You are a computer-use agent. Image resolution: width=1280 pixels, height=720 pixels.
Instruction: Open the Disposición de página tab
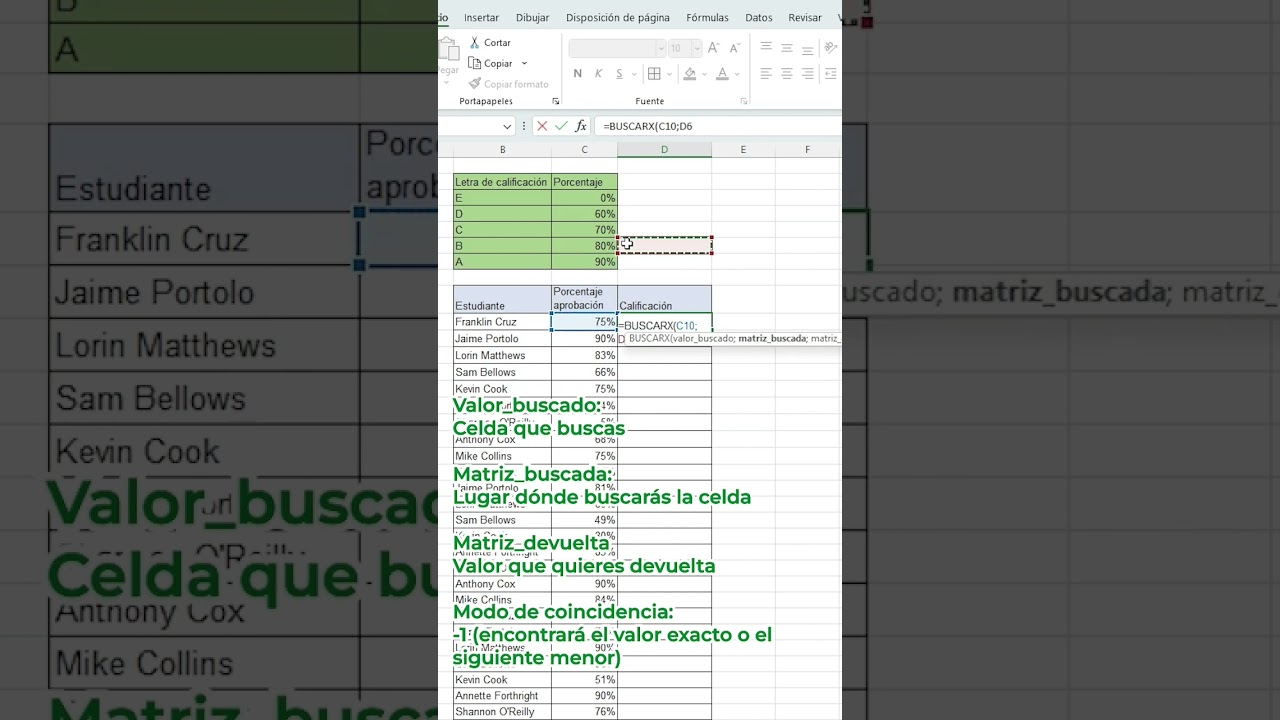(617, 18)
